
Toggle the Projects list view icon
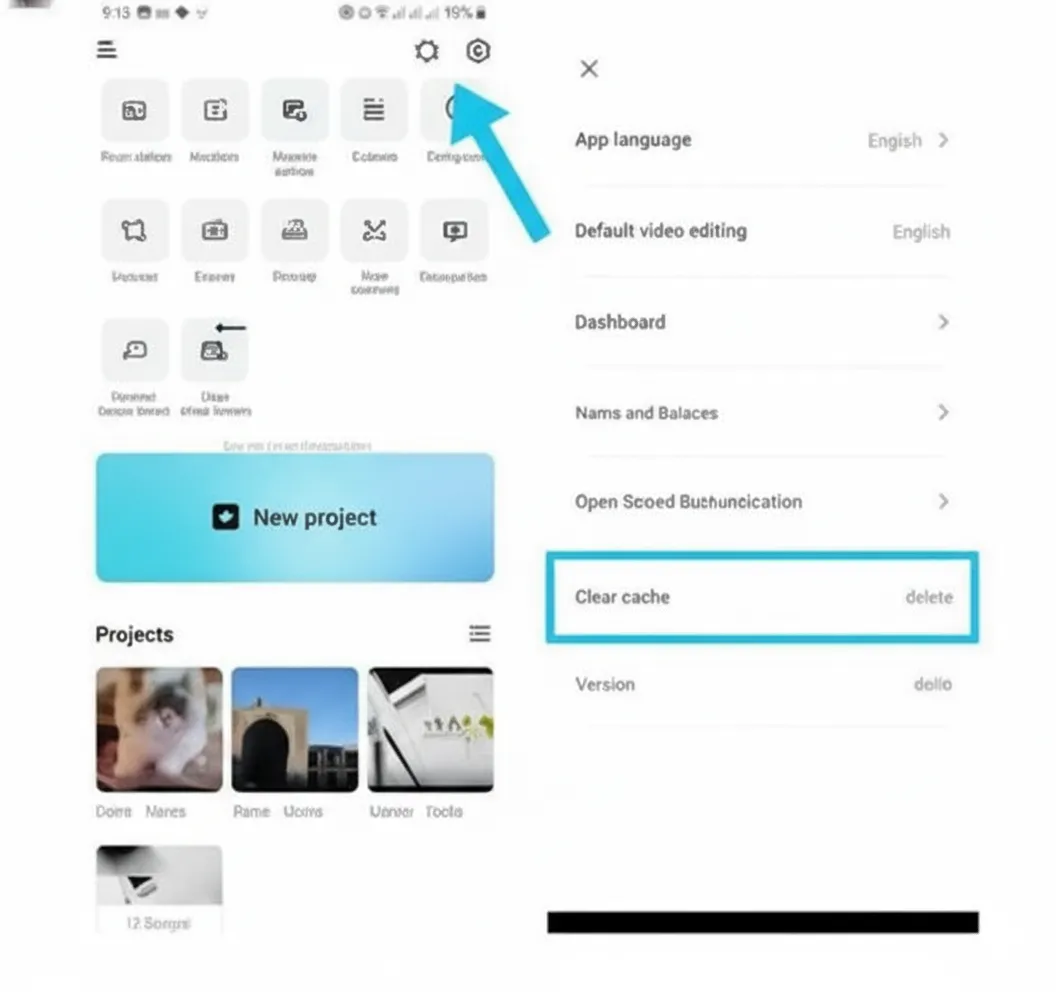pos(480,633)
